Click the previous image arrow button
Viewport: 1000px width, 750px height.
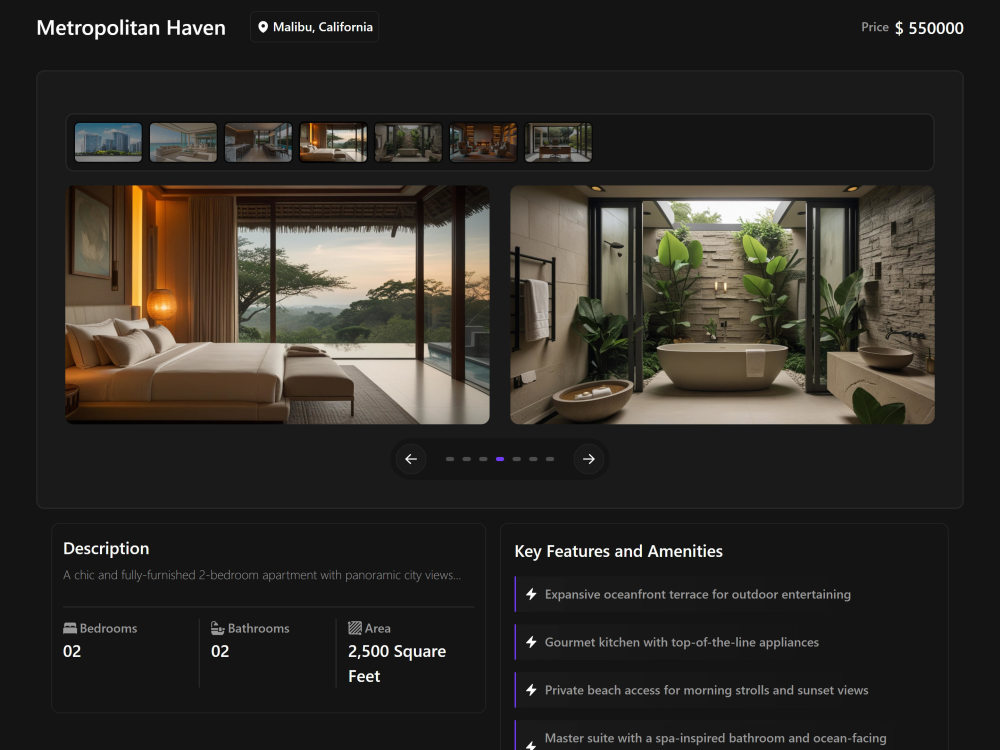tap(411, 459)
